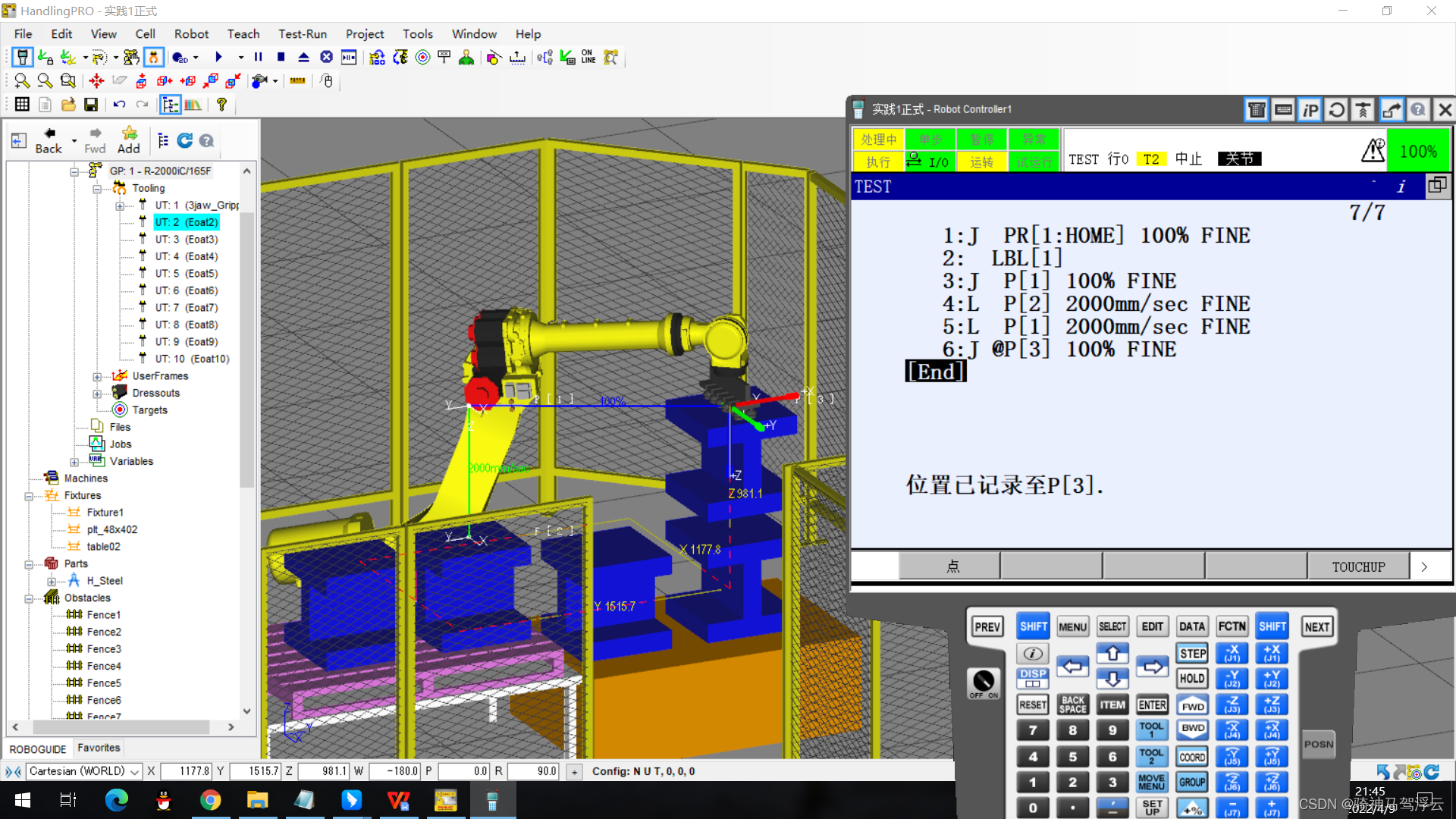Click the grid table icon in bottom toolbar
Screen dimensions: 1456x819
click(x=22, y=105)
